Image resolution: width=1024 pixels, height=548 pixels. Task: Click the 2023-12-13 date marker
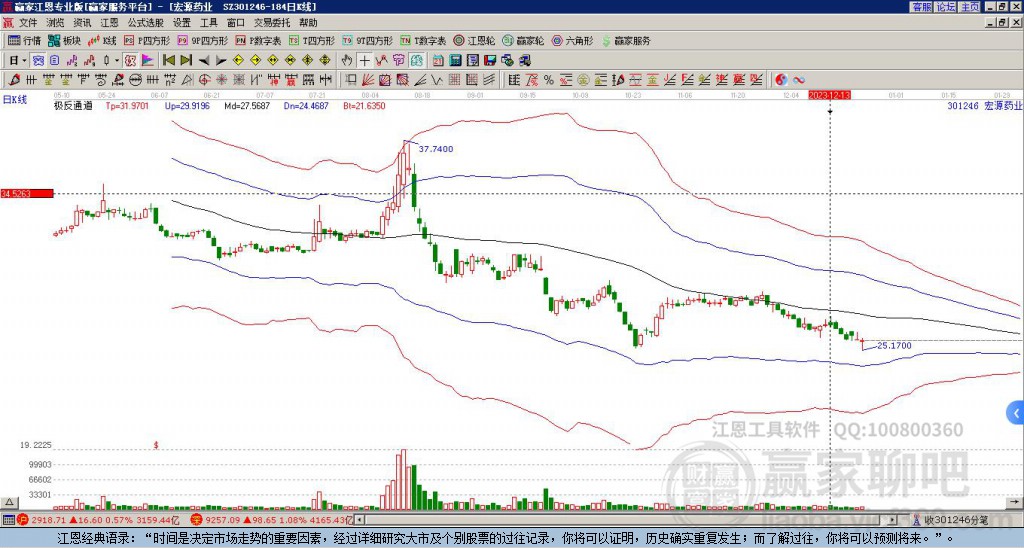pos(829,95)
